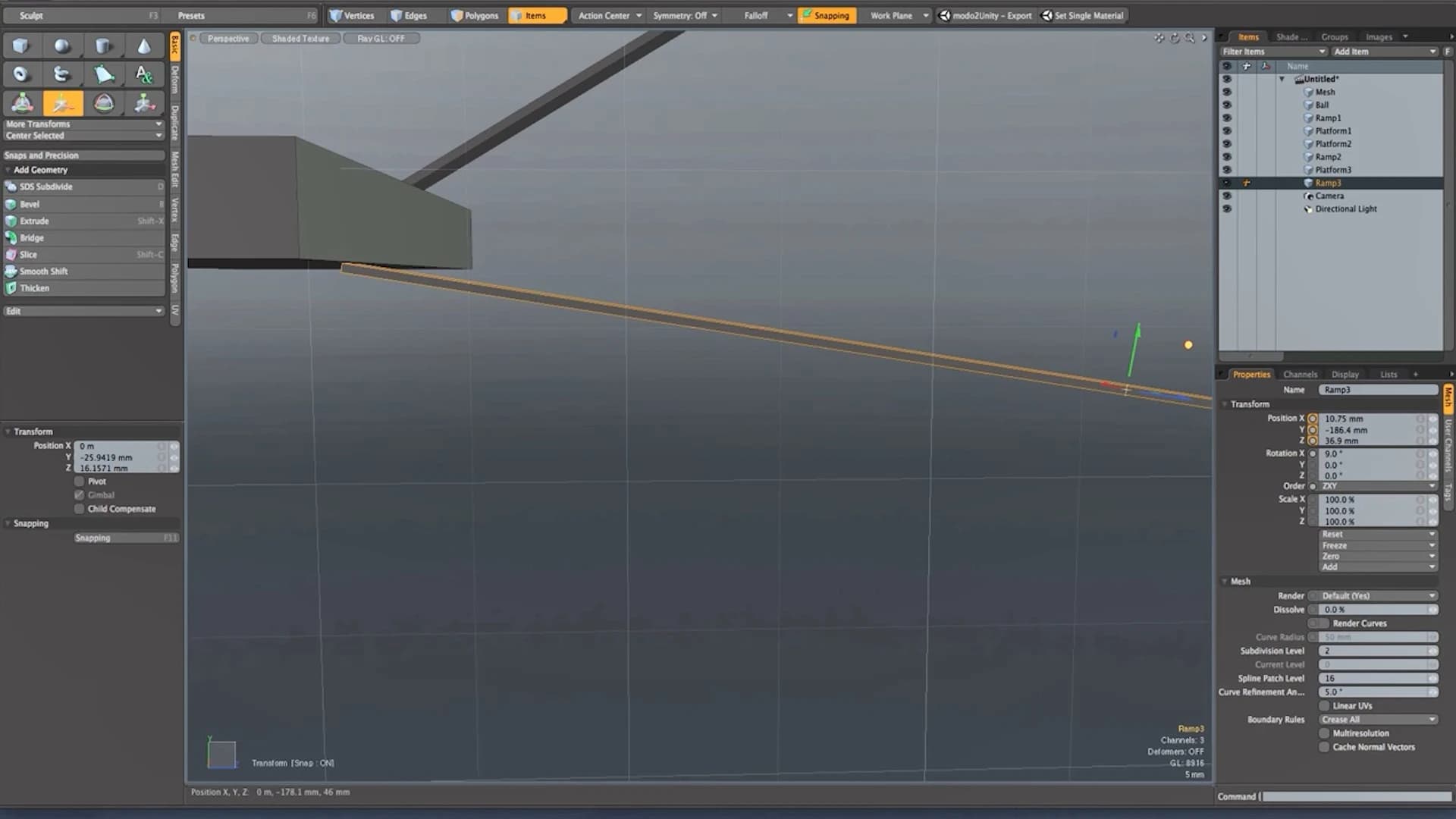Switch to Polygons selection mode

(475, 15)
